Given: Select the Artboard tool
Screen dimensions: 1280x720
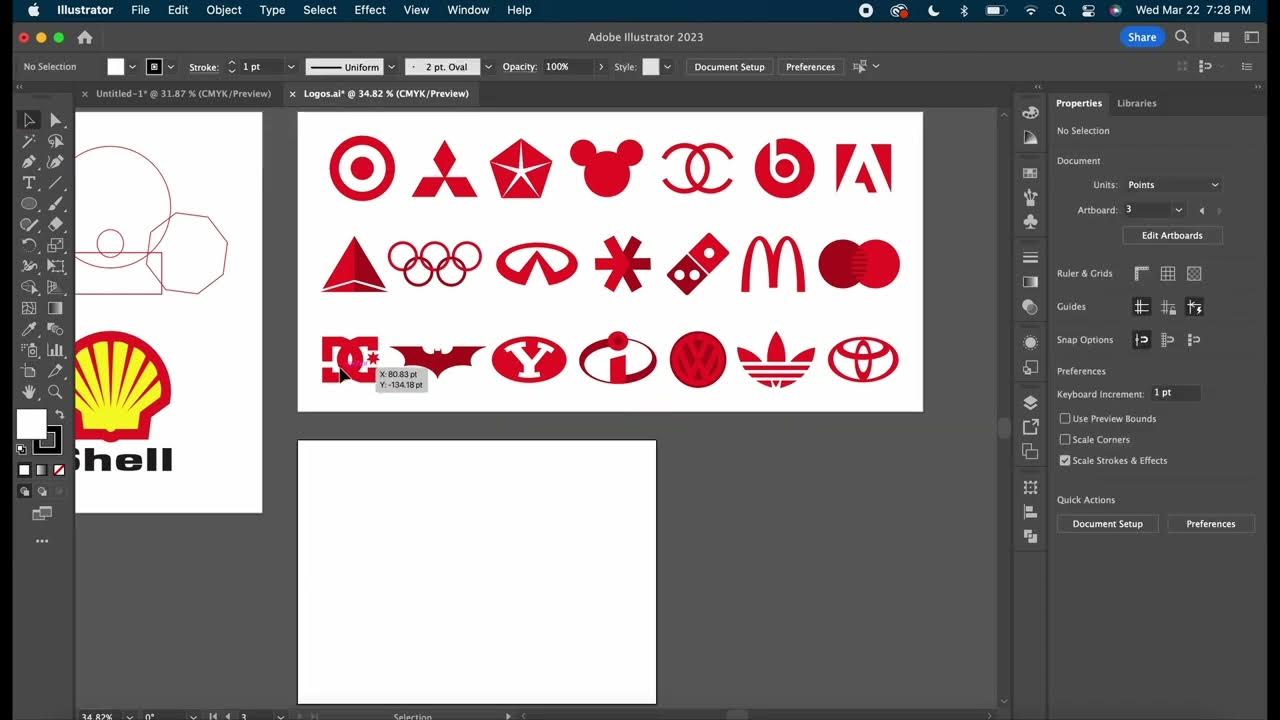Looking at the screenshot, I should click(29, 372).
